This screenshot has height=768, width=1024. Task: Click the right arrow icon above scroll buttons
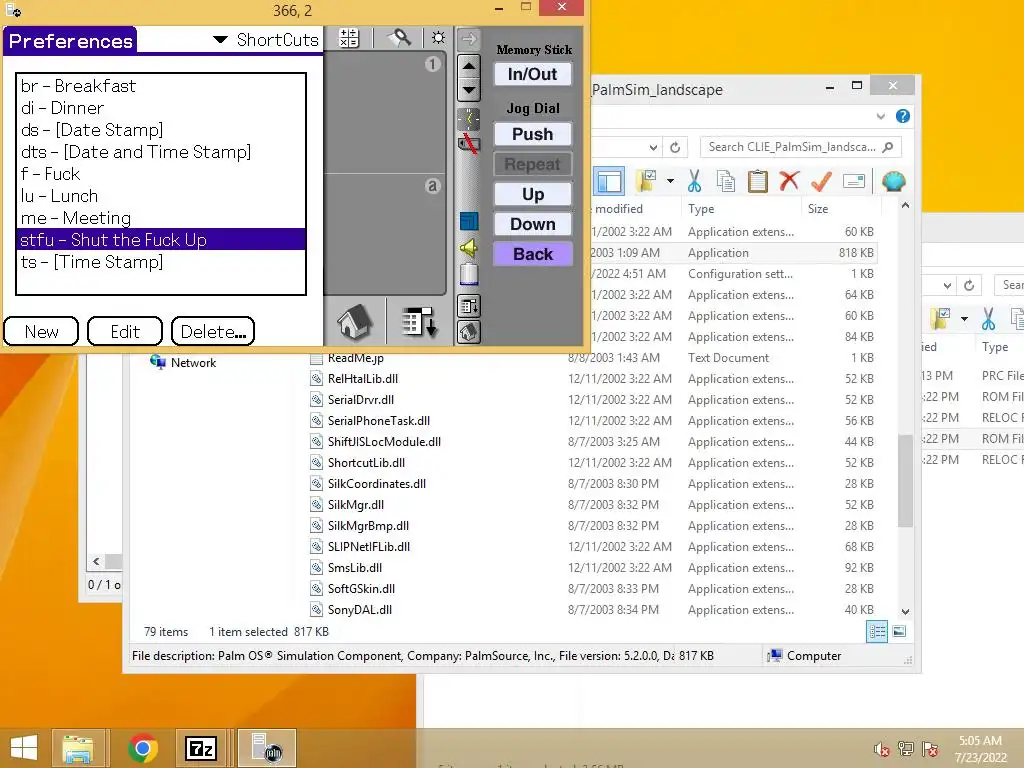468,39
